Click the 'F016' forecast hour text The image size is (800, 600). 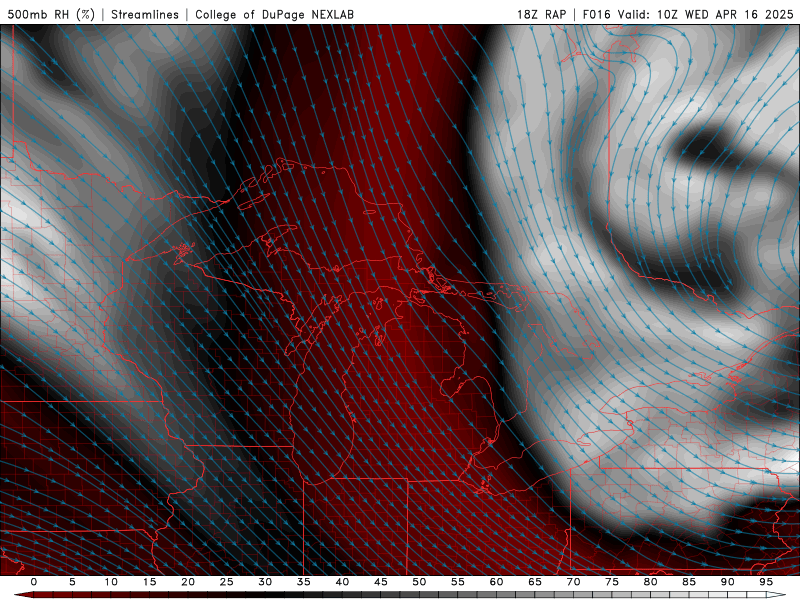pyautogui.click(x=596, y=14)
